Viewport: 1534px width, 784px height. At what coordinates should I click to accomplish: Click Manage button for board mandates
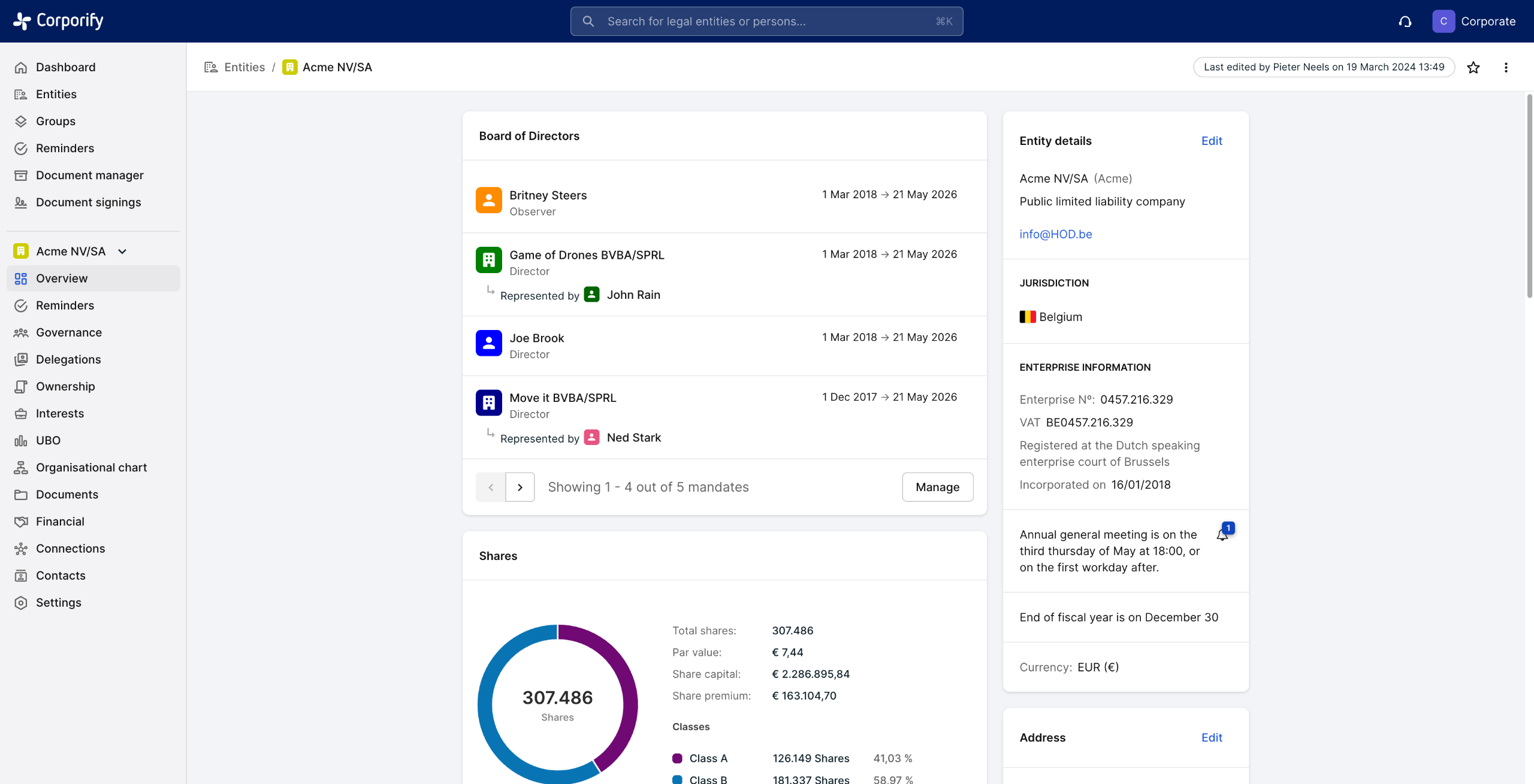[937, 487]
